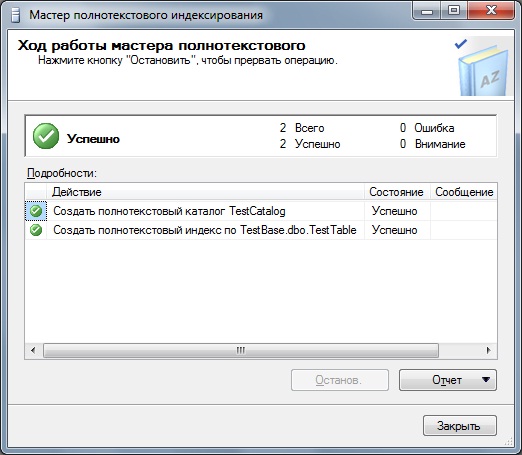Click the horizontal scrollbar thumb
This screenshot has width=522, height=455.
click(x=241, y=350)
